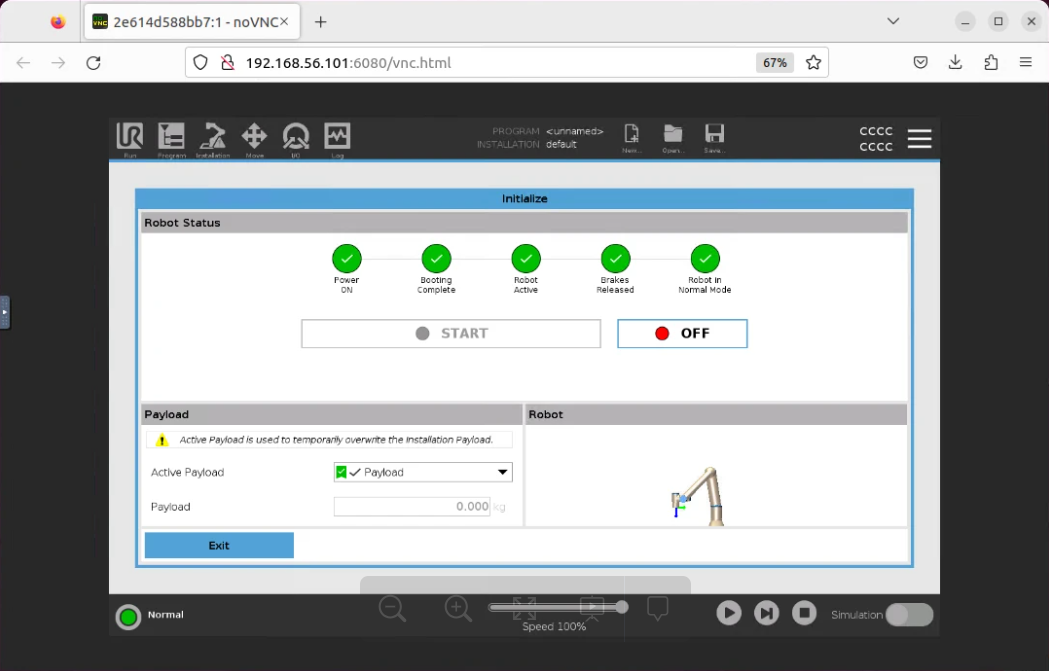The height and width of the screenshot is (671, 1049).
Task: Toggle the Simulation switch
Action: click(909, 614)
